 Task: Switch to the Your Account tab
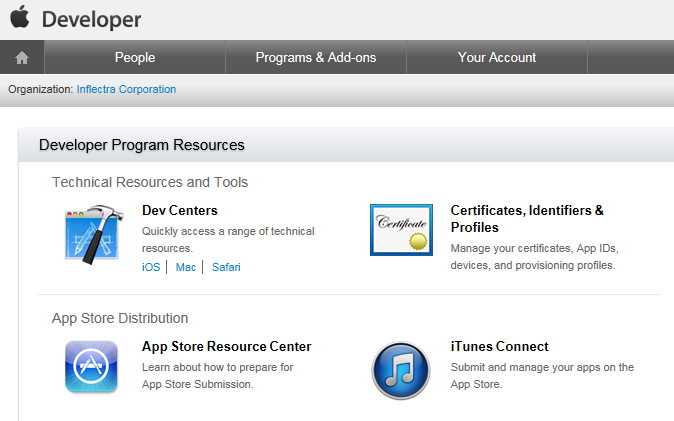coord(496,57)
